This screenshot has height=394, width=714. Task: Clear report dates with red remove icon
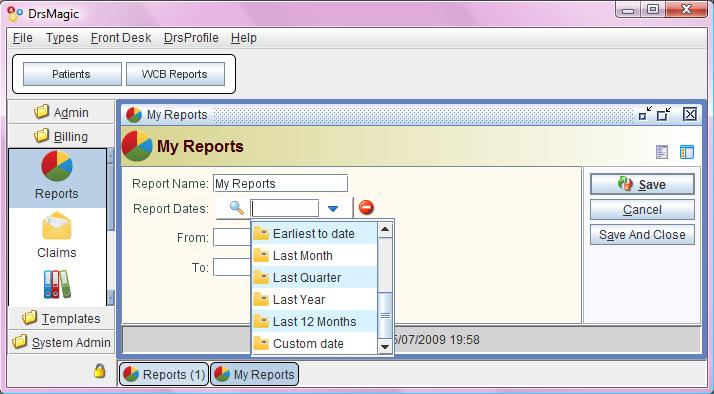(x=366, y=208)
